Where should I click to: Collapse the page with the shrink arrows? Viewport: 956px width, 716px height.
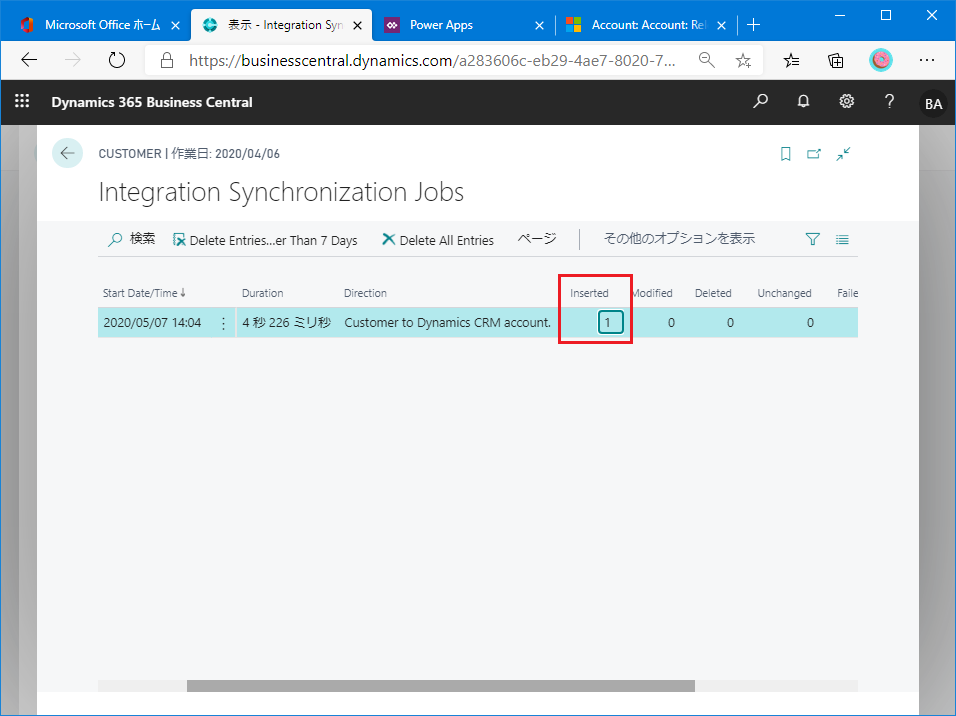(x=843, y=154)
